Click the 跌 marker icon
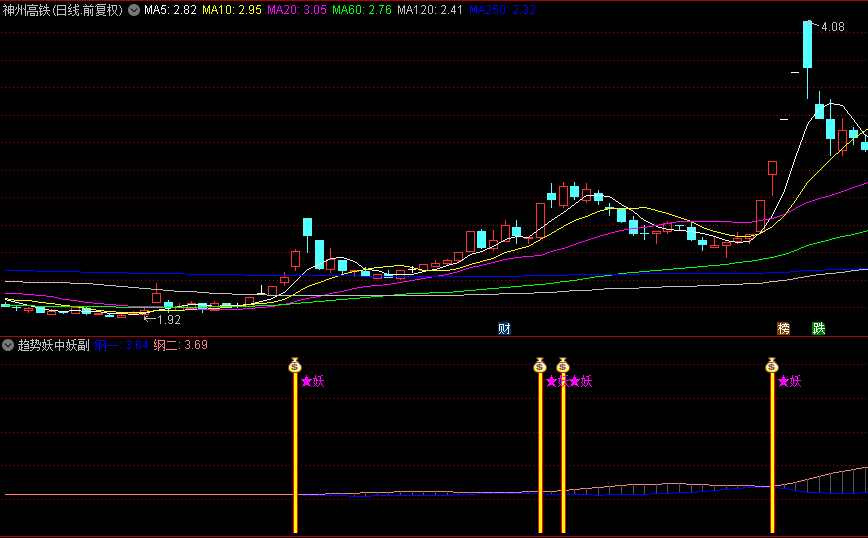 pyautogui.click(x=819, y=329)
